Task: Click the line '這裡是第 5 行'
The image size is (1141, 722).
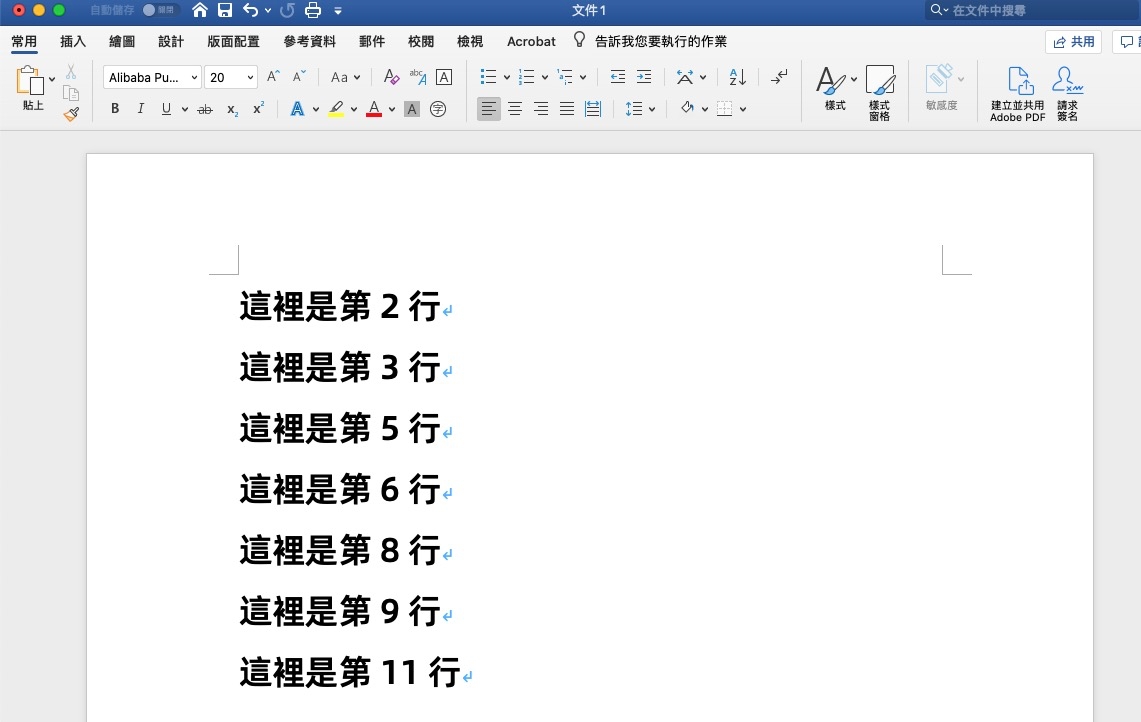Action: (340, 428)
